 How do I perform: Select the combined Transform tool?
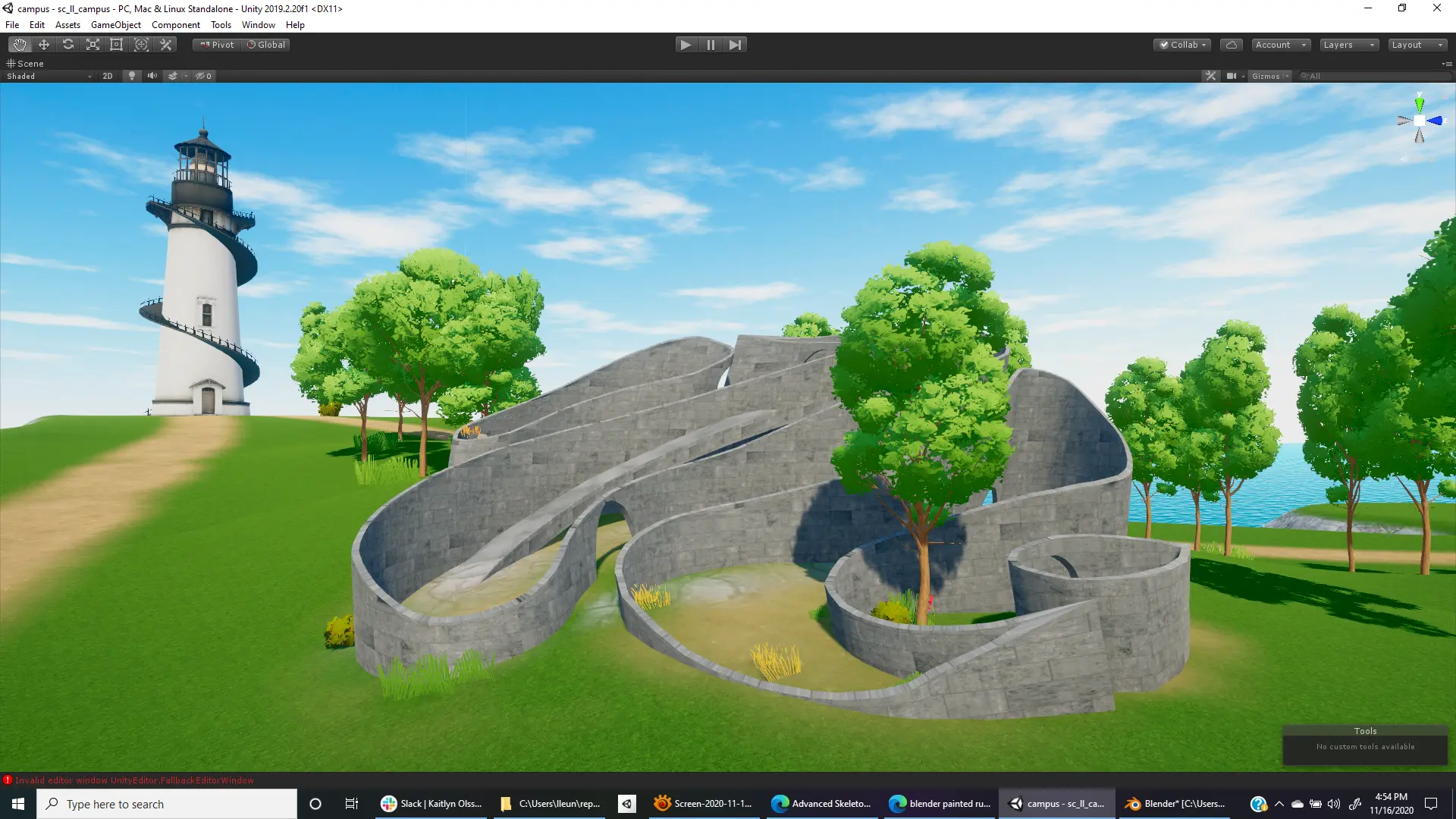coord(141,45)
